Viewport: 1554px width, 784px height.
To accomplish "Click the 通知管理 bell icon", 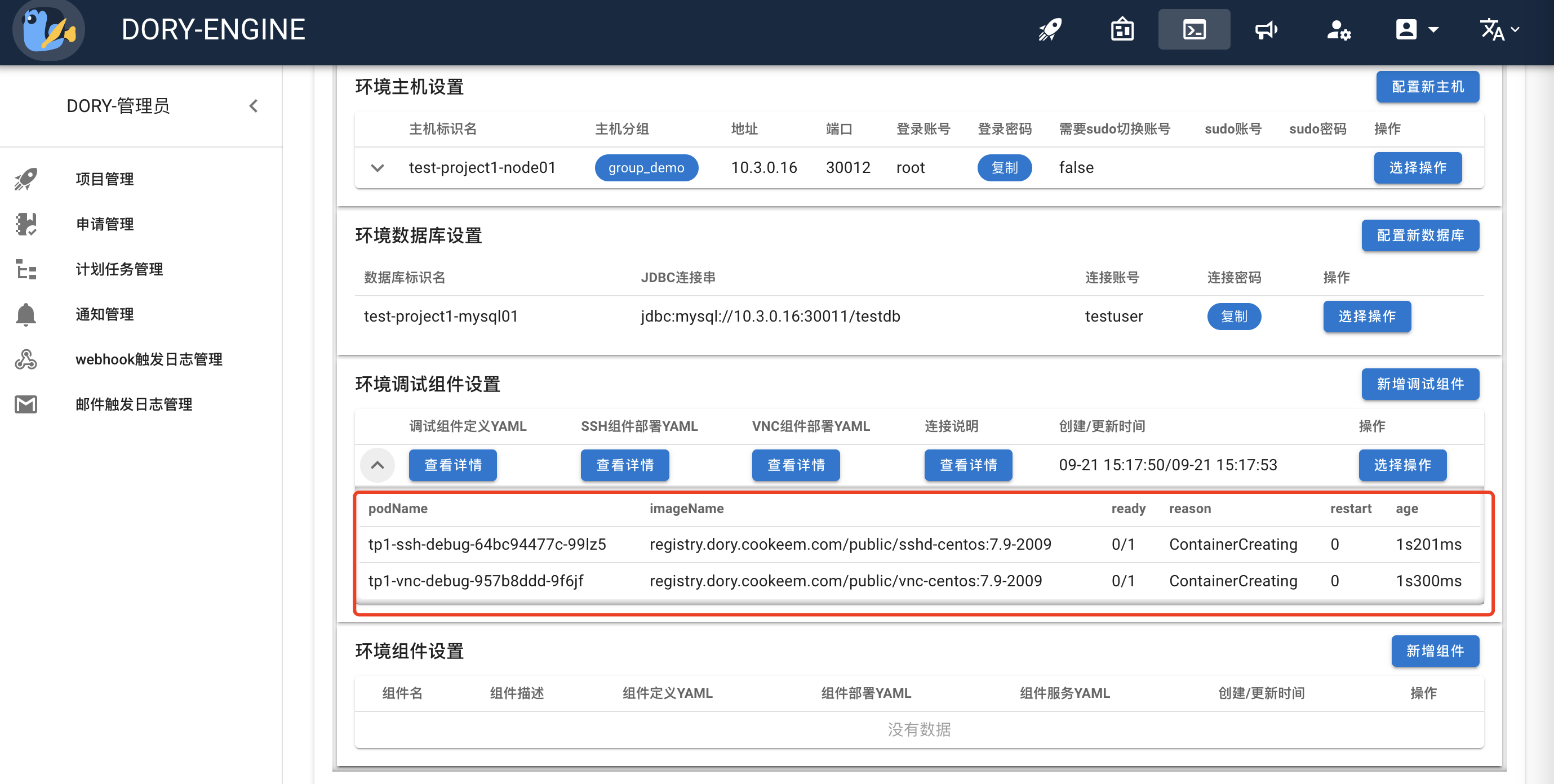I will click(x=25, y=314).
